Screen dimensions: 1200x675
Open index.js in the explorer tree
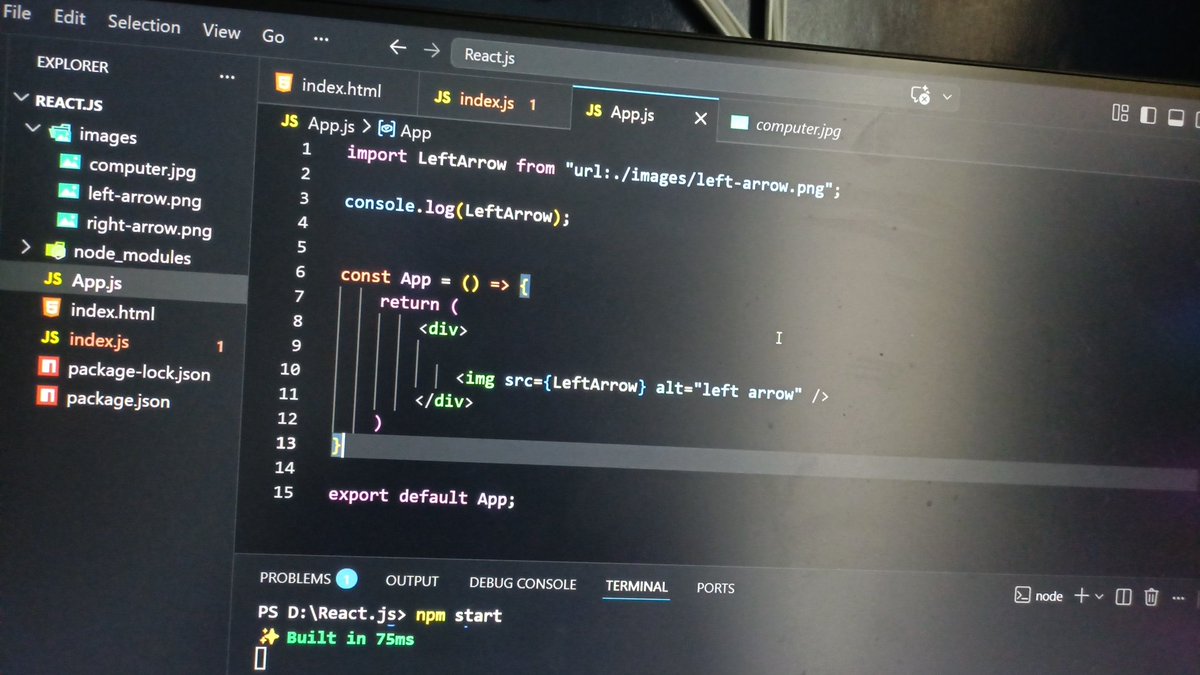[99, 340]
